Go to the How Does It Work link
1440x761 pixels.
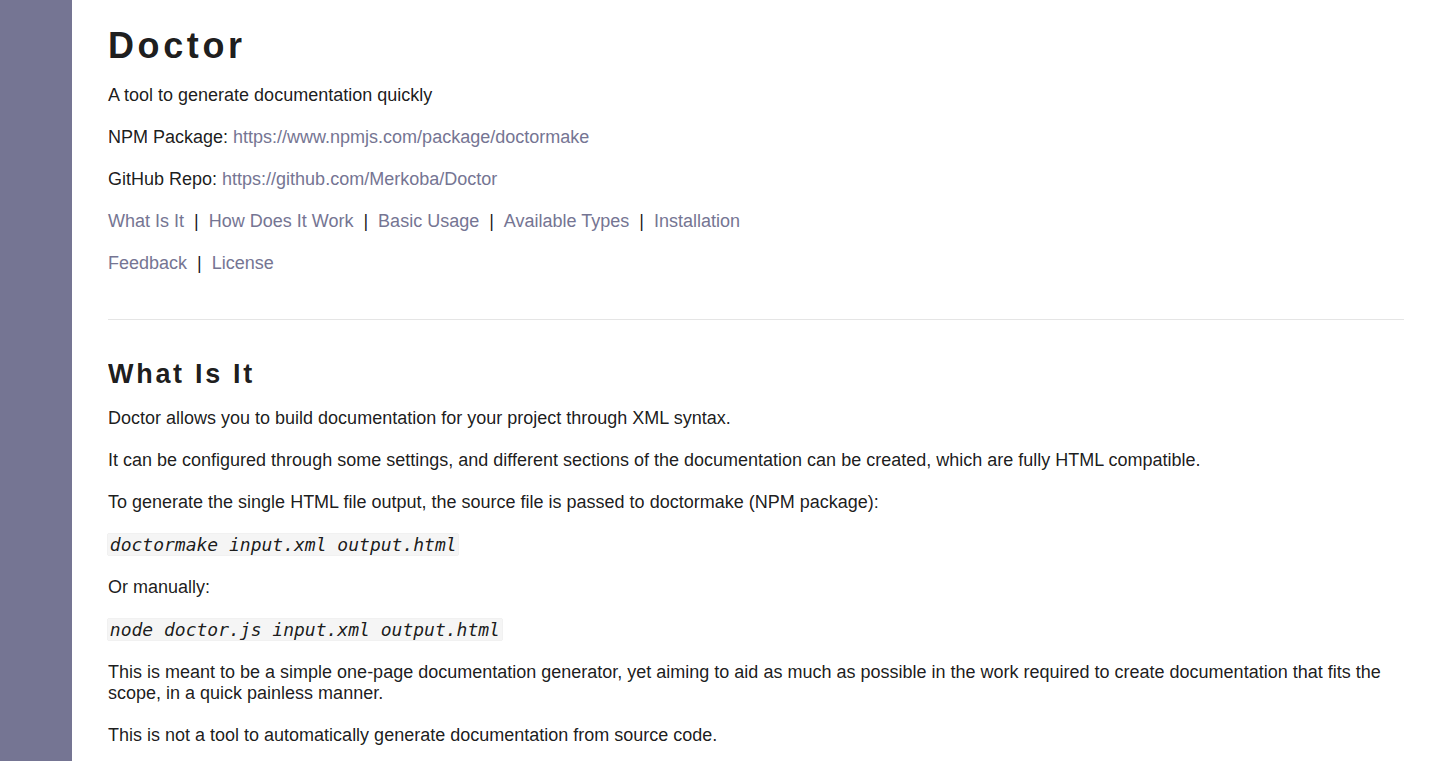pyautogui.click(x=281, y=221)
